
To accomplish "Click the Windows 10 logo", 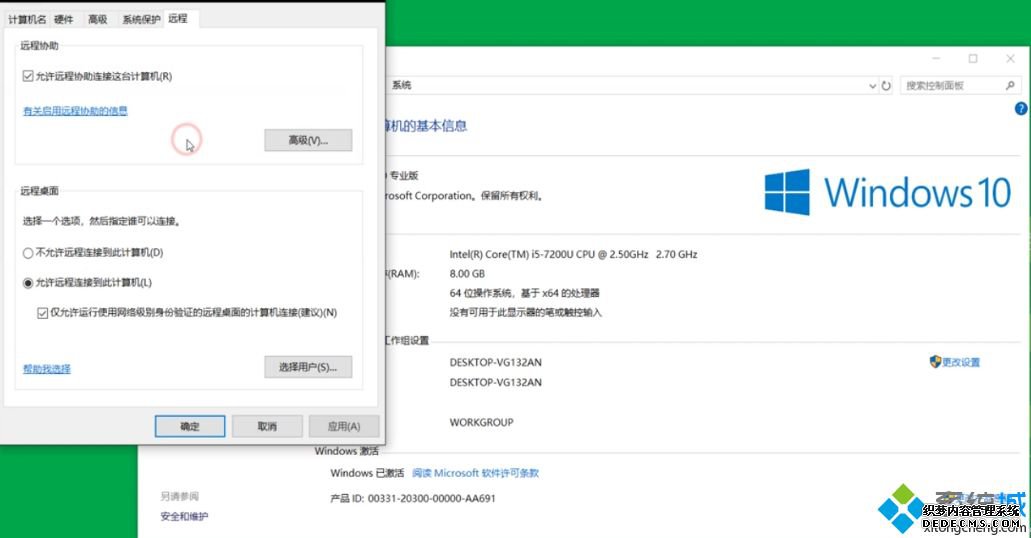I will click(x=887, y=192).
